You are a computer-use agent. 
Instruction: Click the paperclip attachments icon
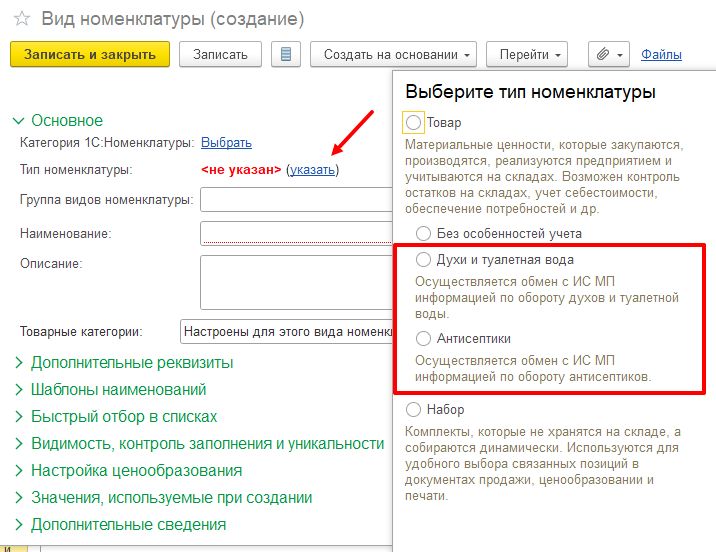pos(603,54)
